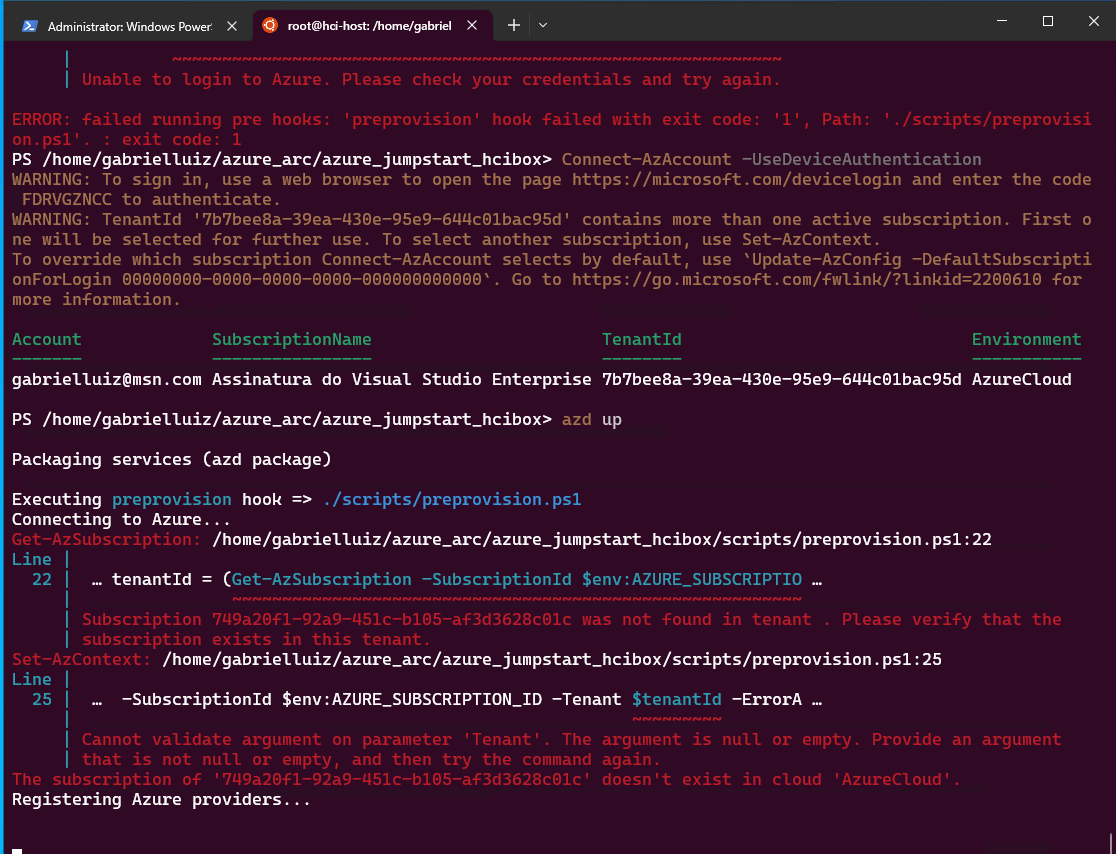Screen dimensions: 1116x854
Task: Close the Administrator PowerShell tab
Action: pos(231,27)
